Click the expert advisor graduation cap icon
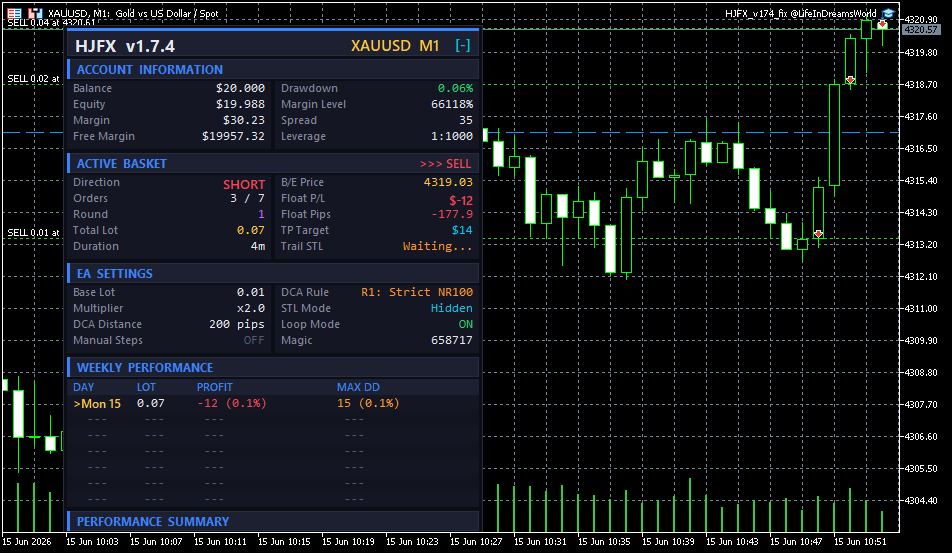Image resolution: width=952 pixels, height=553 pixels. (888, 13)
